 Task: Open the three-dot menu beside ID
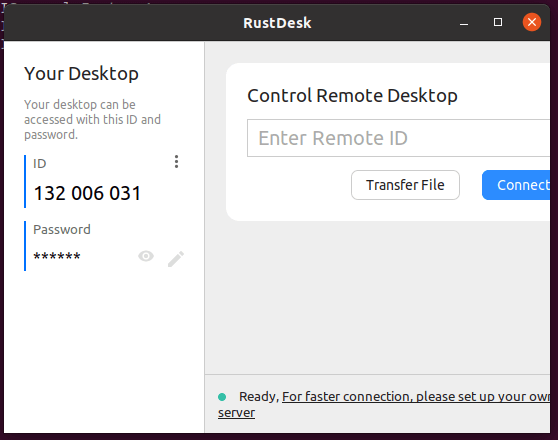tap(176, 162)
